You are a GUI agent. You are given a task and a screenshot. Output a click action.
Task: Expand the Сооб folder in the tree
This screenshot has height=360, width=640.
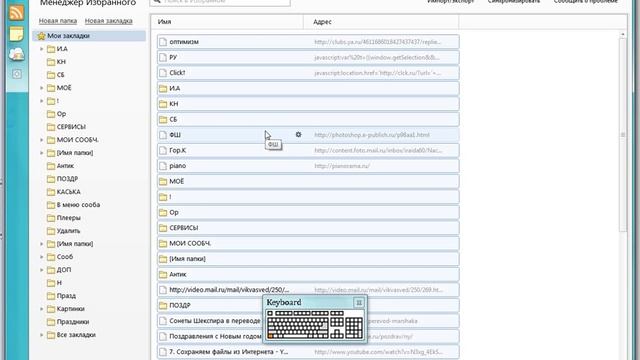tap(42, 257)
